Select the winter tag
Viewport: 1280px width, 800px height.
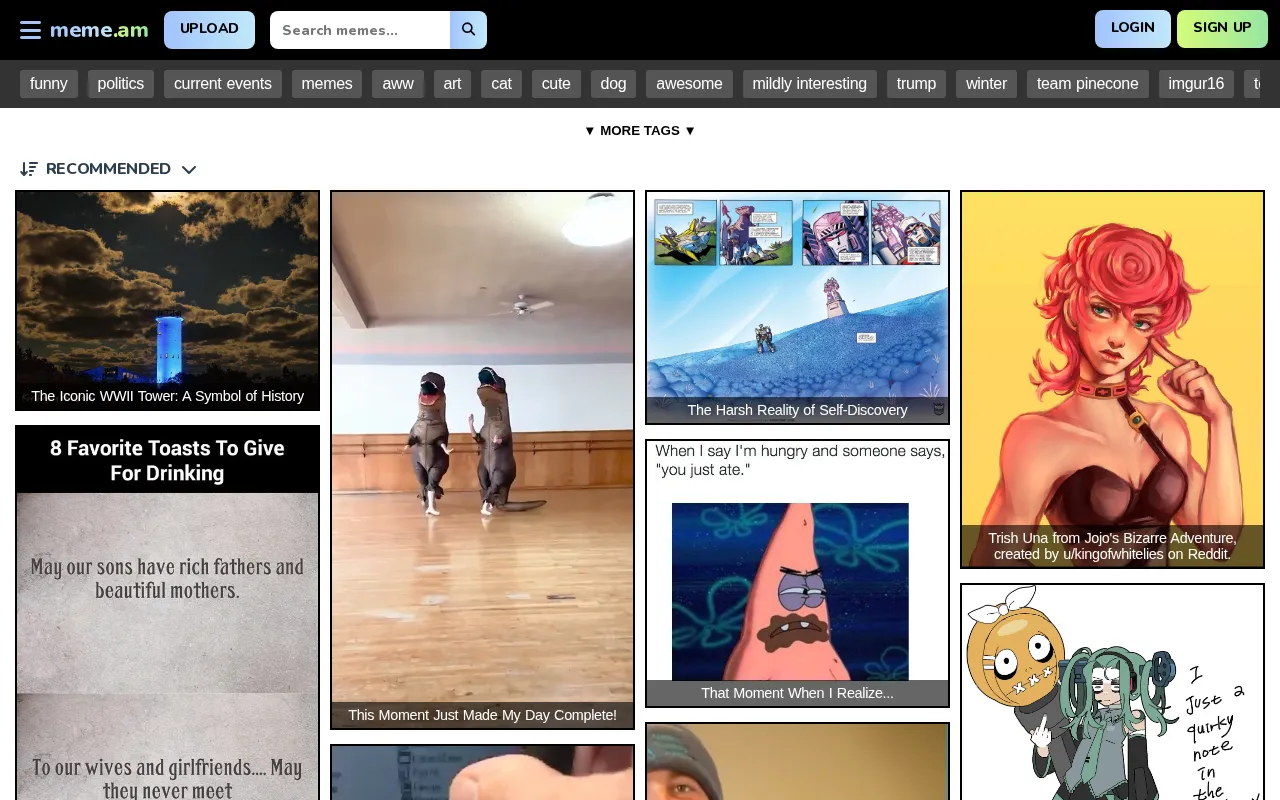tap(986, 84)
